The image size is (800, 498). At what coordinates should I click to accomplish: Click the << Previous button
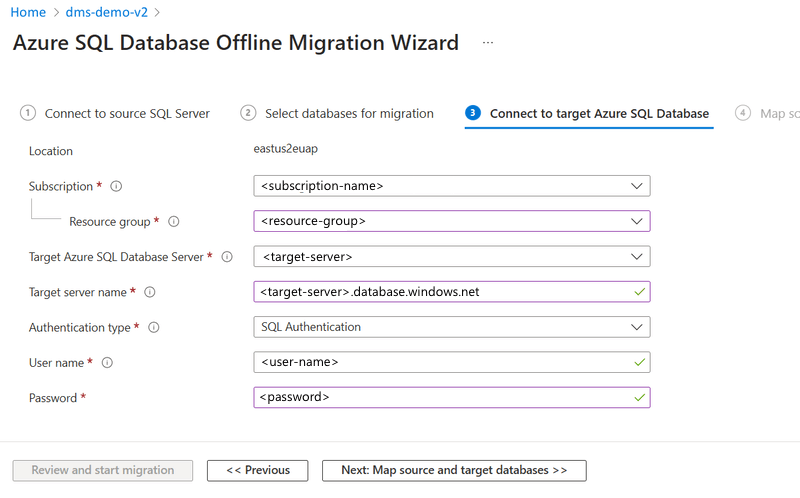tap(258, 470)
